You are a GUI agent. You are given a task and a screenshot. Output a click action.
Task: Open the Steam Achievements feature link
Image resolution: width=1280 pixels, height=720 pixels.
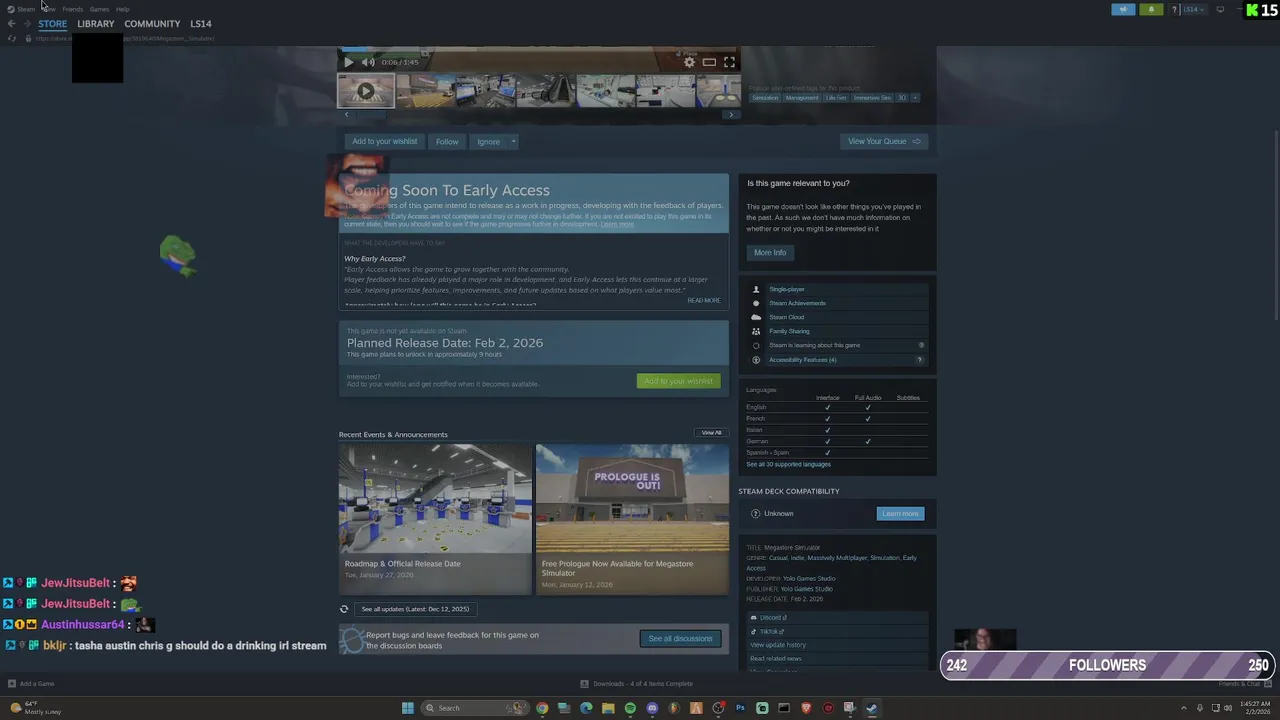click(797, 303)
